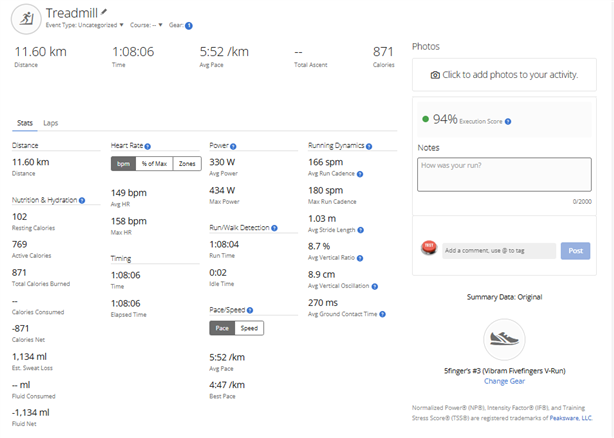Viewport: 614px width, 438px height.
Task: Click the Gear count badge in header
Action: [x=189, y=25]
